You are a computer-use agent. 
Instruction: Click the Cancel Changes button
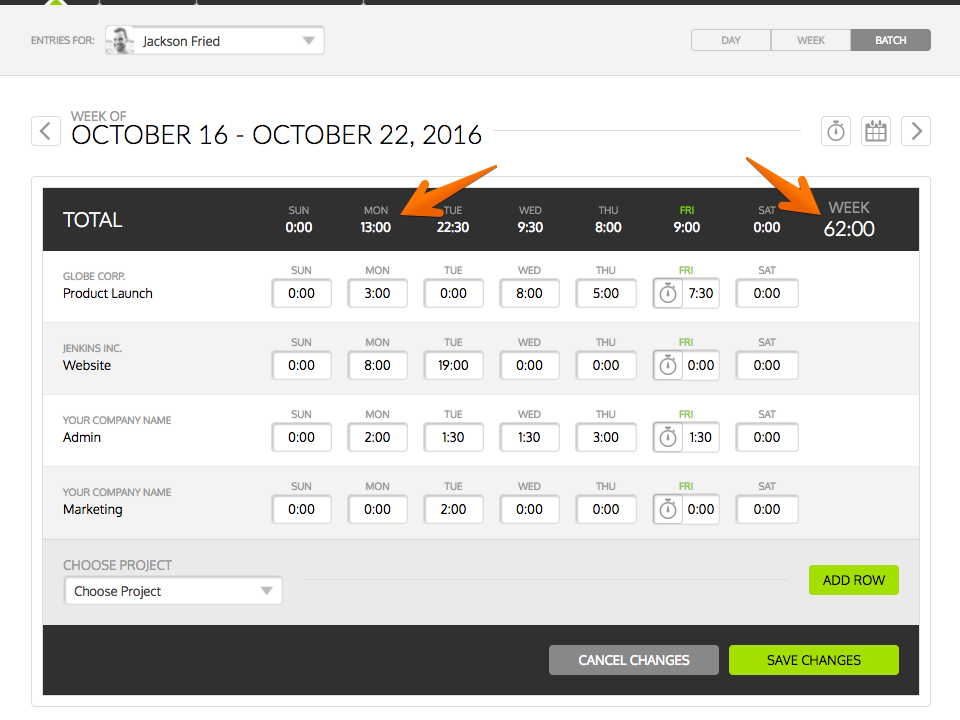point(634,660)
